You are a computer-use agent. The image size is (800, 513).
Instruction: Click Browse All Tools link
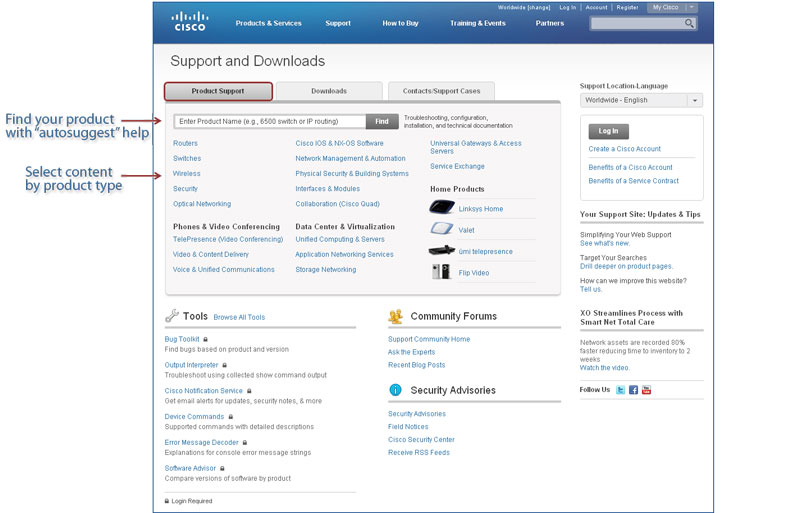(x=239, y=317)
